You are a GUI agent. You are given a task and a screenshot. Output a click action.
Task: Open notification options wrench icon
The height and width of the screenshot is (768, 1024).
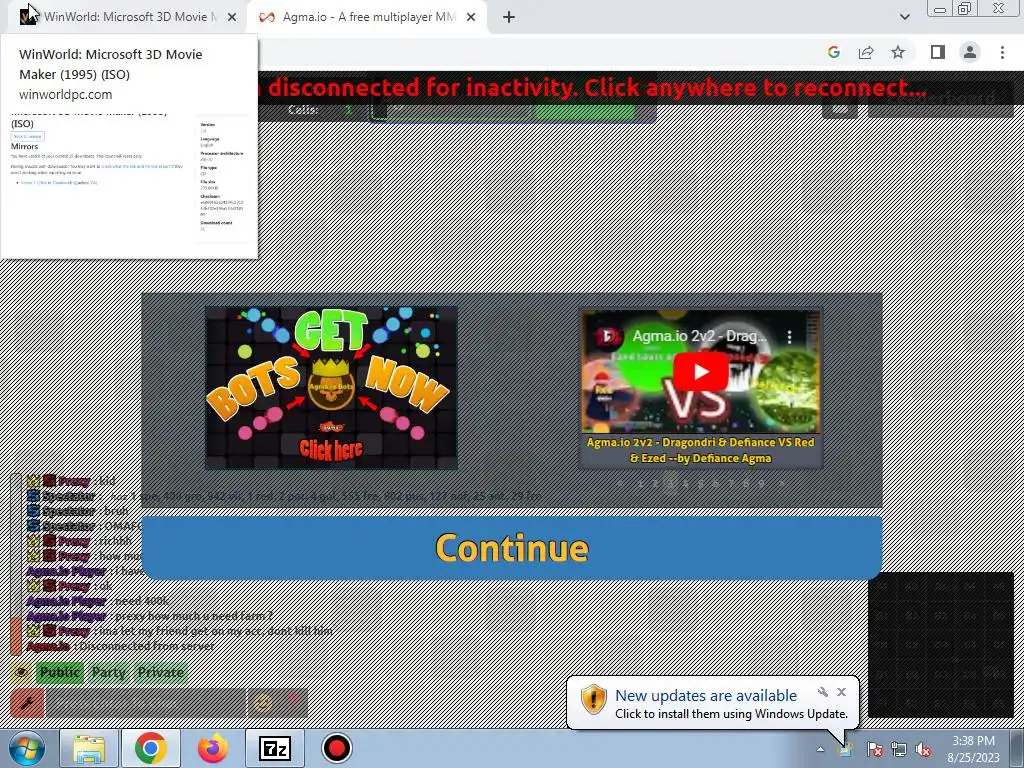823,692
